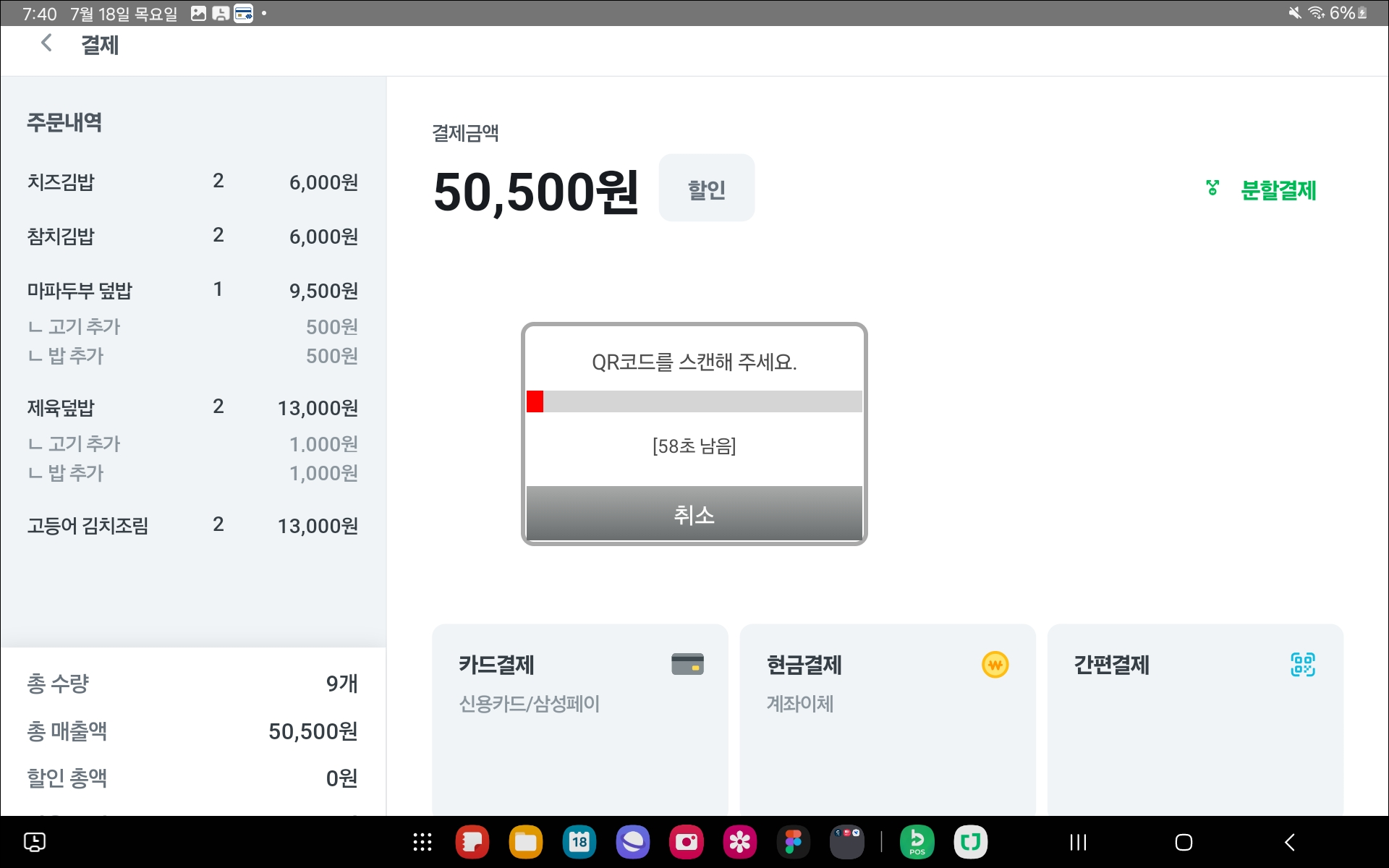The height and width of the screenshot is (868, 1389).
Task: Click the 총 수량 9개 summary row
Action: coord(193,684)
